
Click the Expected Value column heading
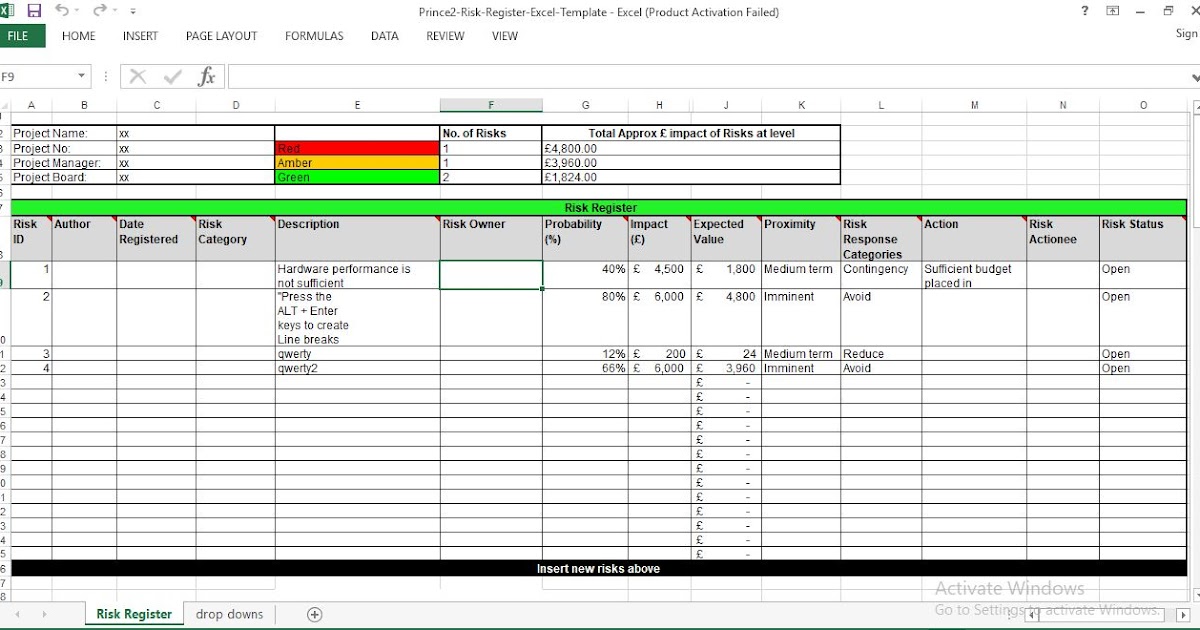coord(726,239)
